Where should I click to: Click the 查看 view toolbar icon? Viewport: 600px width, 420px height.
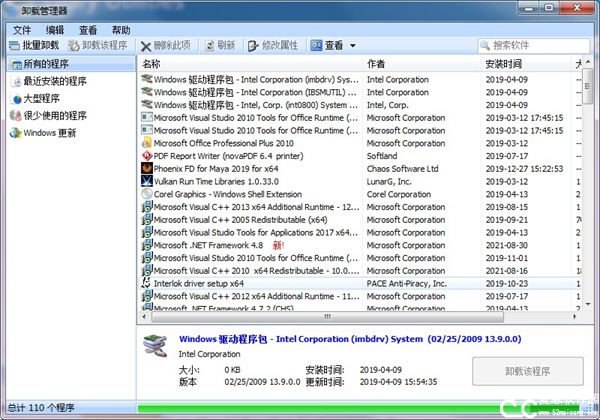[316, 46]
